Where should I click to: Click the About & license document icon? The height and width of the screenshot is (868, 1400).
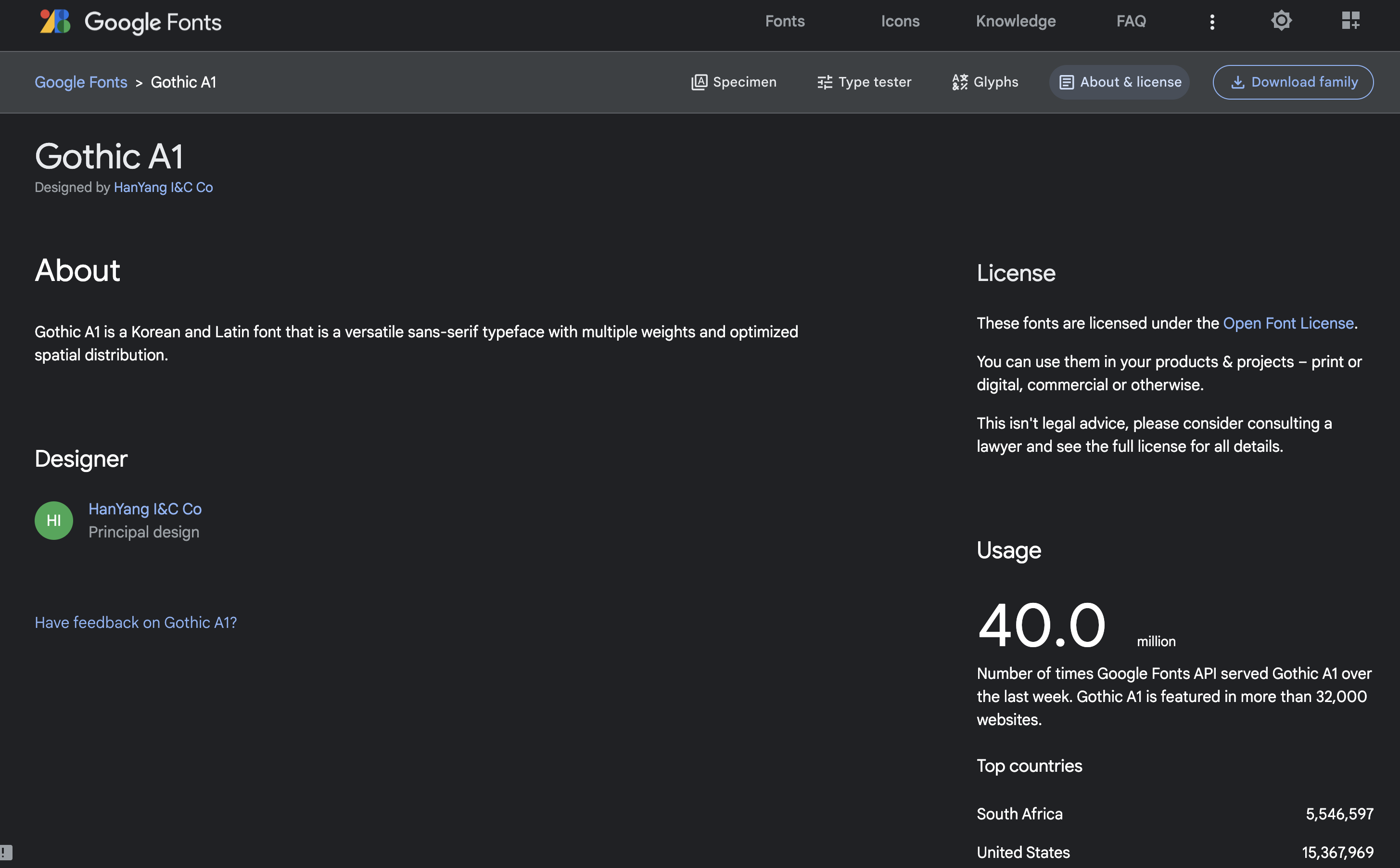[1066, 82]
